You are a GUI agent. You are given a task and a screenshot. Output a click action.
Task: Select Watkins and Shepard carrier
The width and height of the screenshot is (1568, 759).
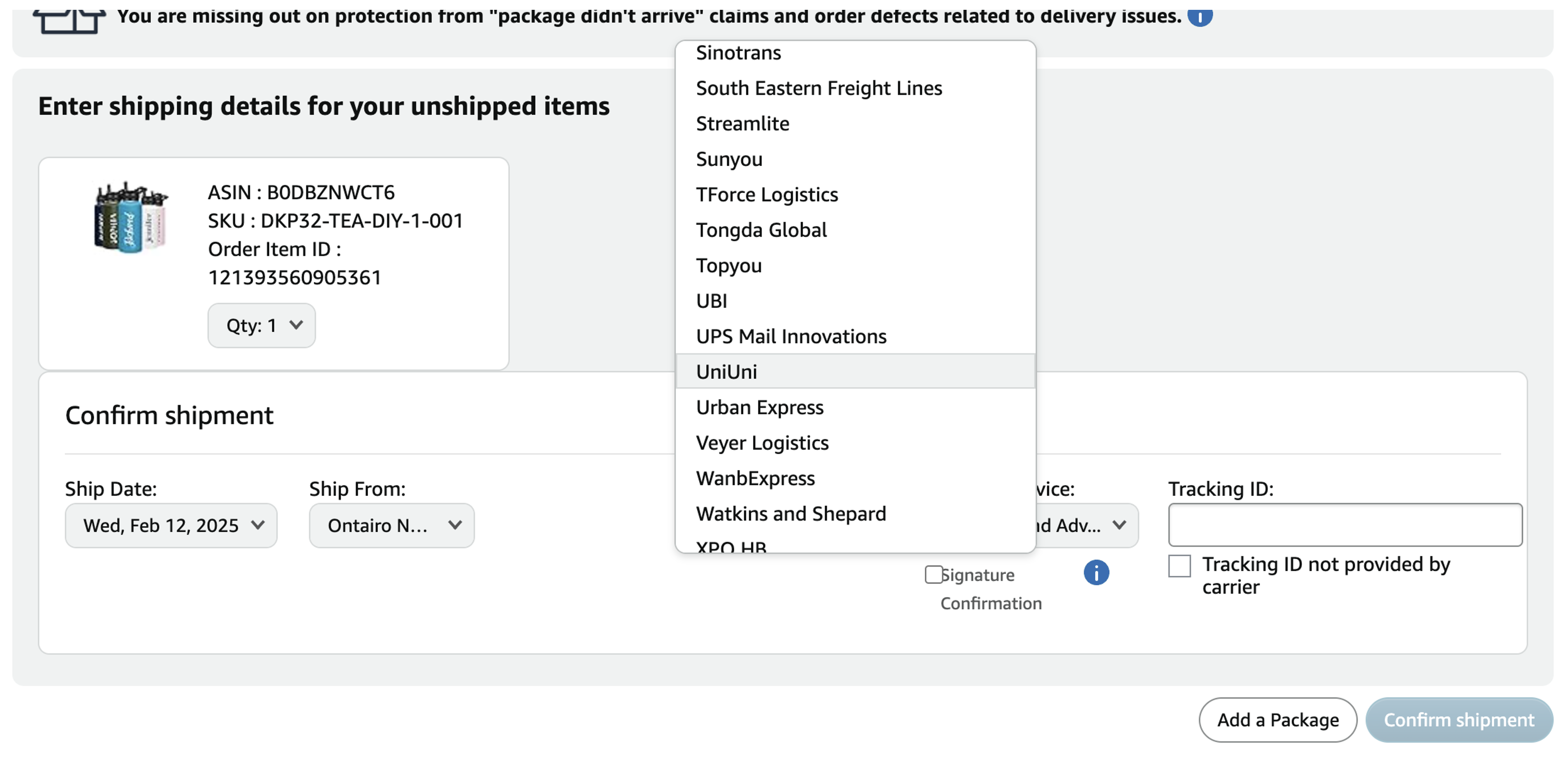[791, 514]
